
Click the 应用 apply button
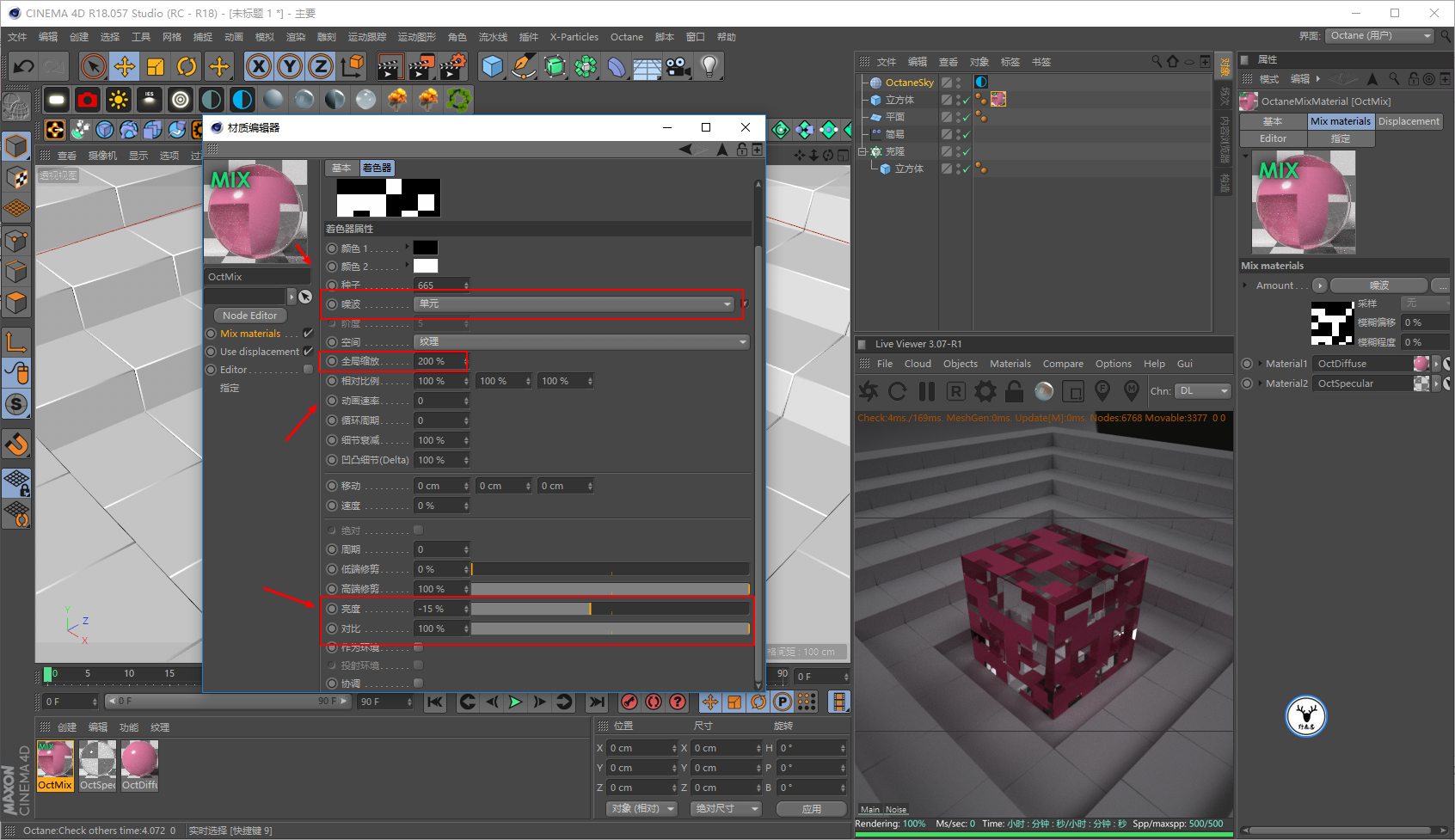(x=812, y=808)
